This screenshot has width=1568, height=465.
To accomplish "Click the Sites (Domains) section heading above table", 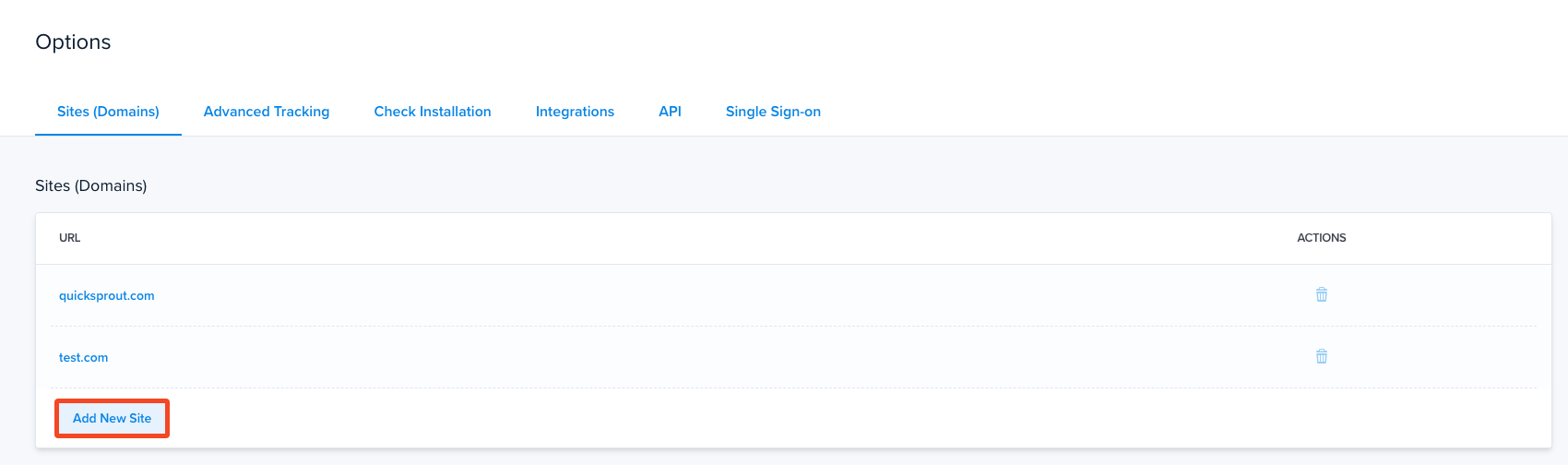I will click(90, 185).
